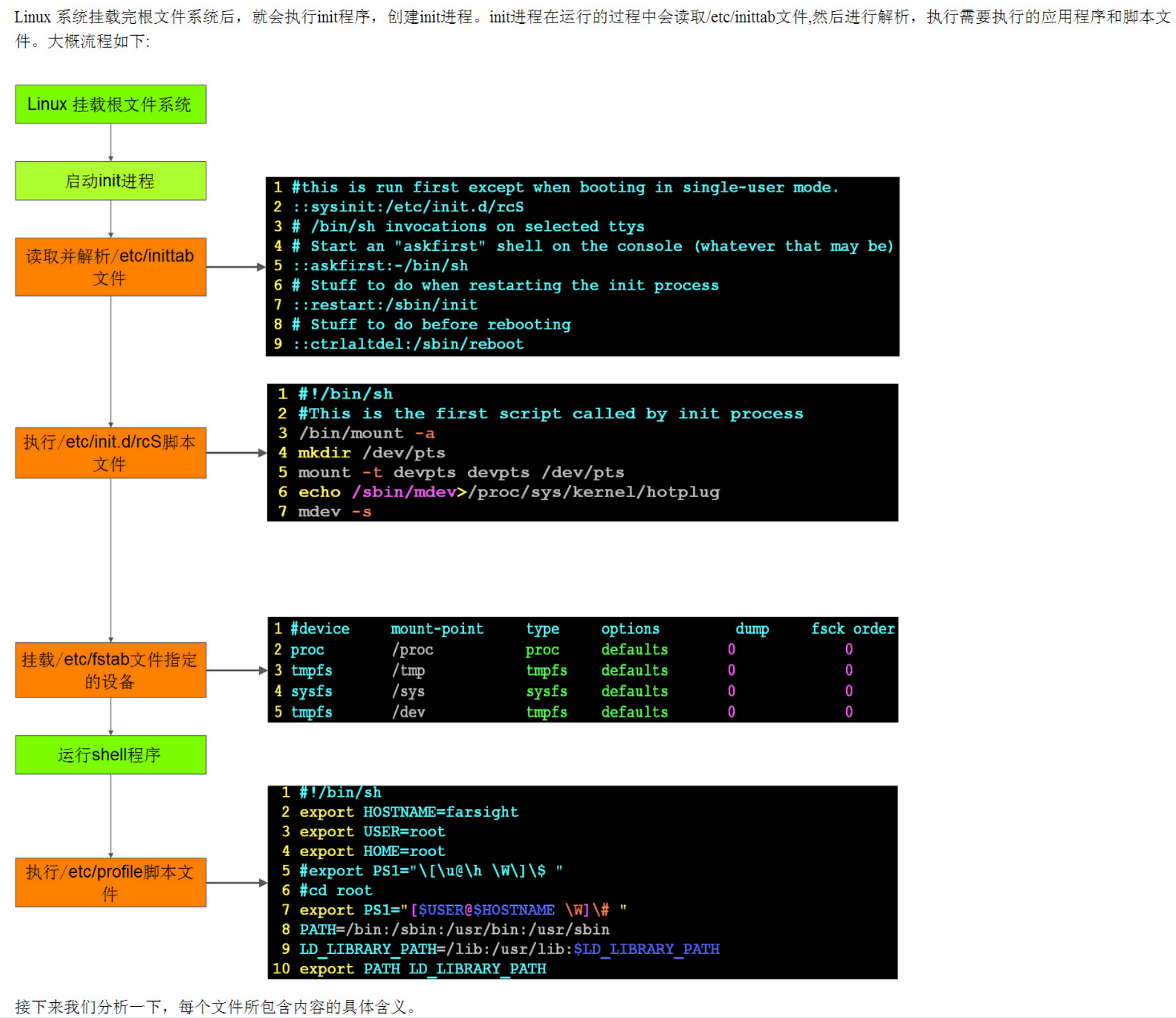Click the '::ctrlaltdel:/sbin/reboot' line
The height and width of the screenshot is (1018, 1176).
[408, 344]
